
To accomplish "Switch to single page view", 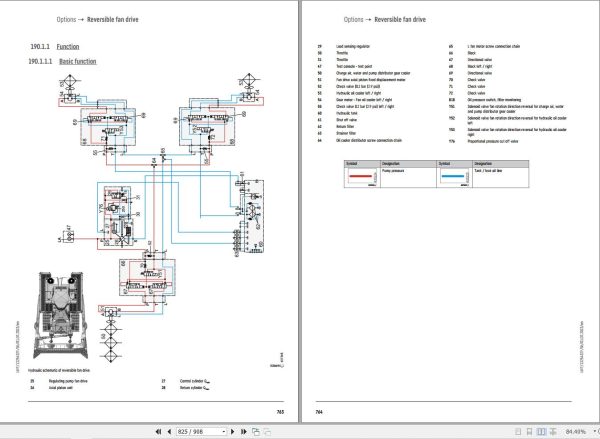I will click(x=518, y=432).
